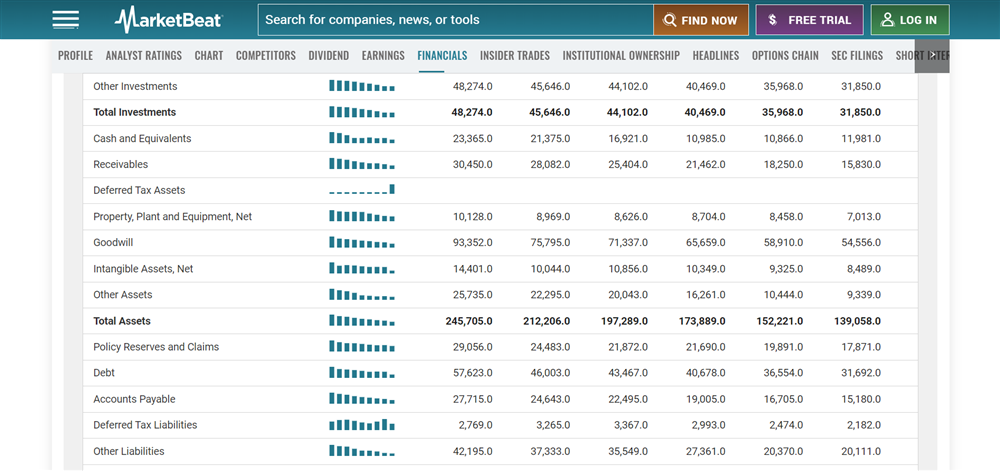Open the hamburger navigation menu
Viewport: 1000px width, 471px height.
pyautogui.click(x=66, y=20)
